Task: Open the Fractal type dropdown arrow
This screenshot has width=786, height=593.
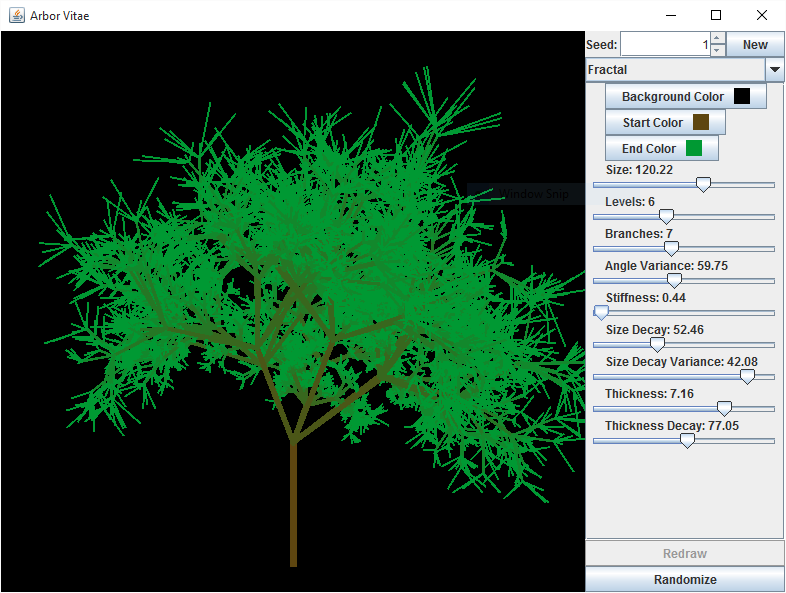Action: tap(774, 70)
